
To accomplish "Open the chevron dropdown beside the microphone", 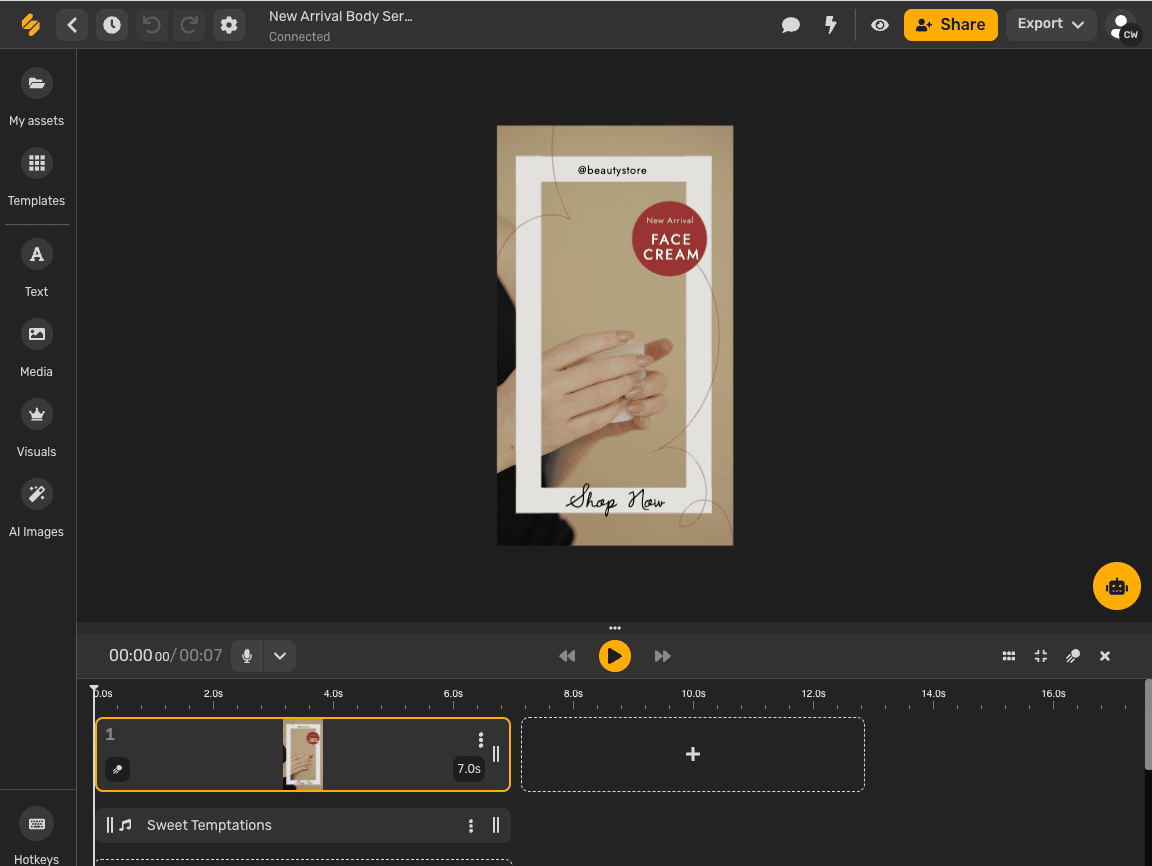I will [280, 656].
